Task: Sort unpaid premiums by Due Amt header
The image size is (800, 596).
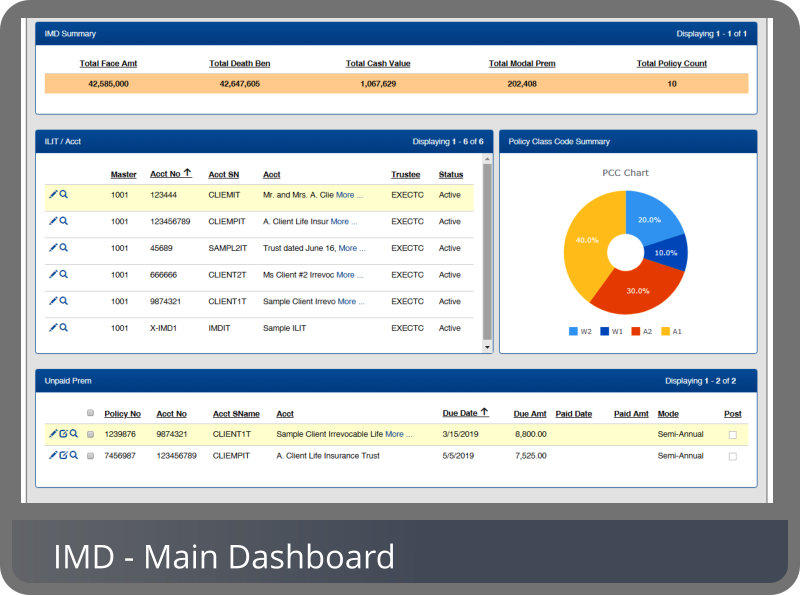Action: [530, 413]
